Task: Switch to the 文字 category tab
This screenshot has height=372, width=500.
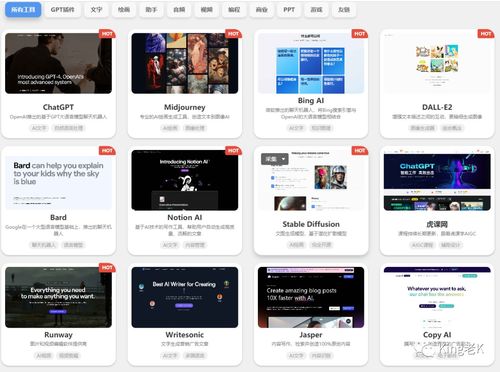Action: click(96, 10)
